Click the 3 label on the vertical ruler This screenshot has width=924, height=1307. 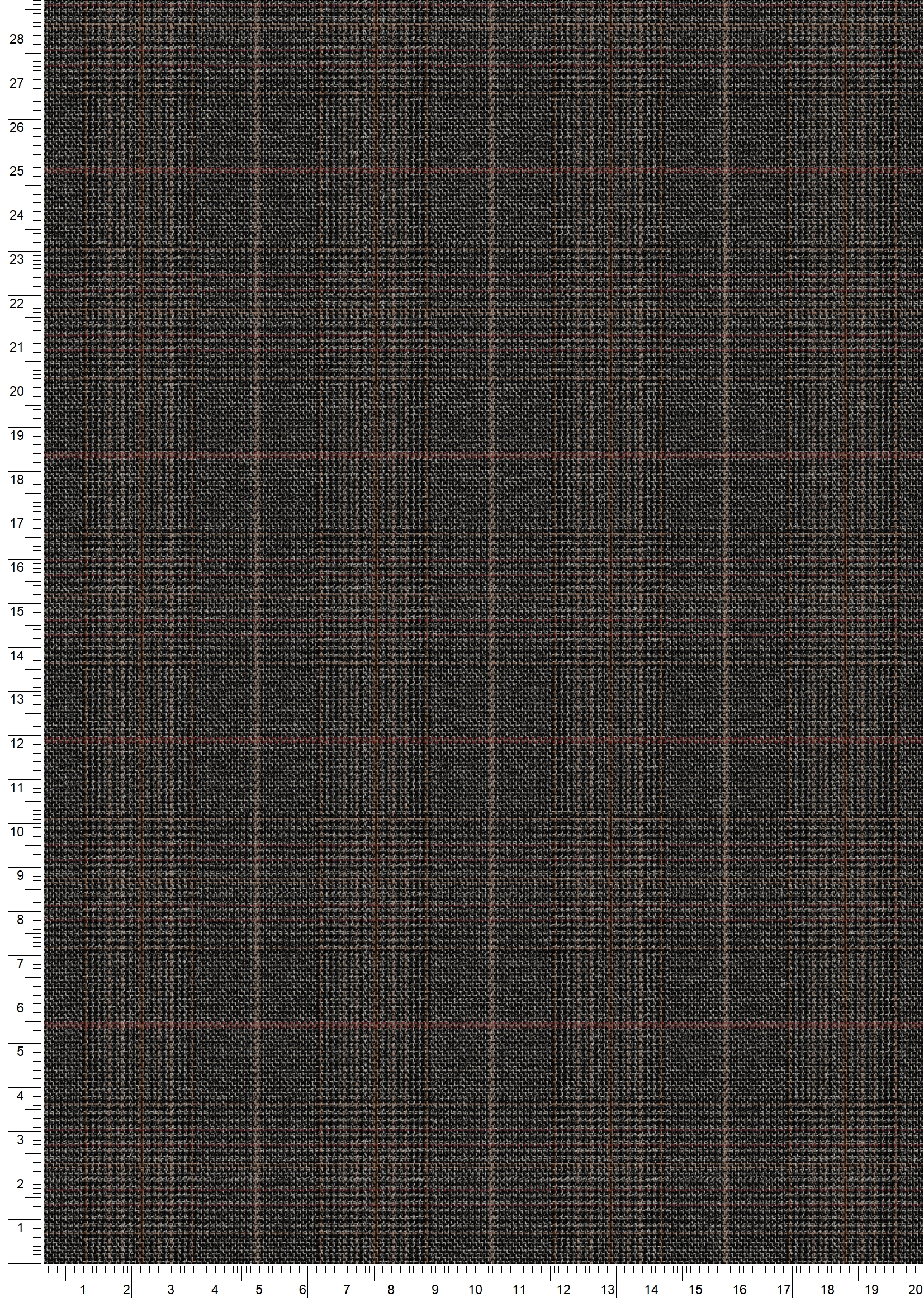point(21,1140)
